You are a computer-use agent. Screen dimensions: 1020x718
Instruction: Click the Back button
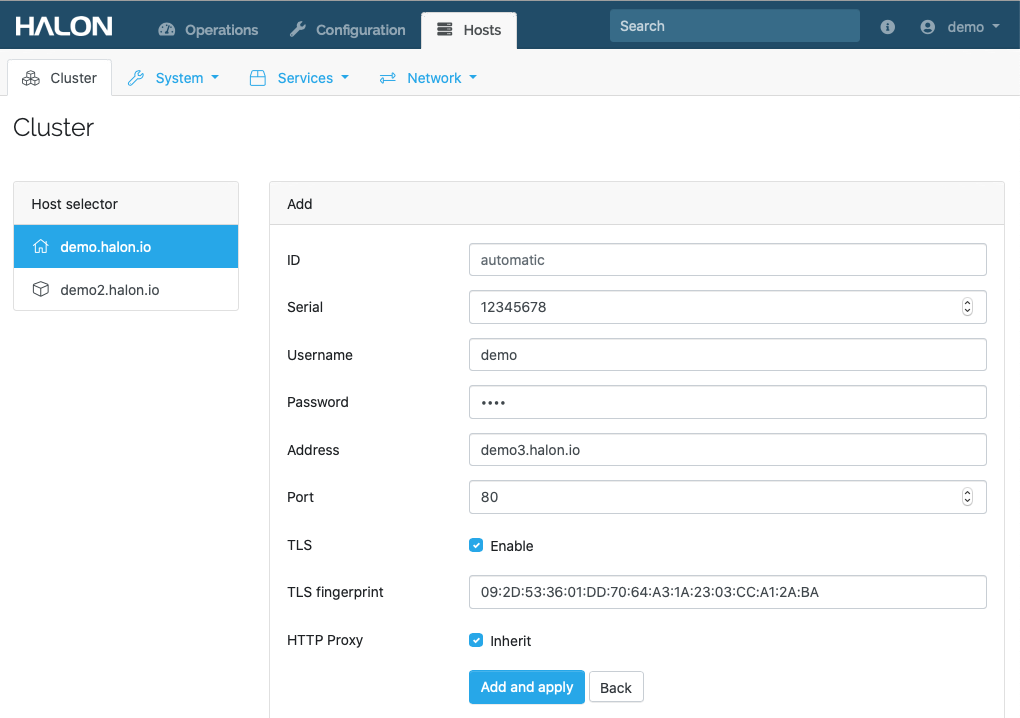pos(616,687)
